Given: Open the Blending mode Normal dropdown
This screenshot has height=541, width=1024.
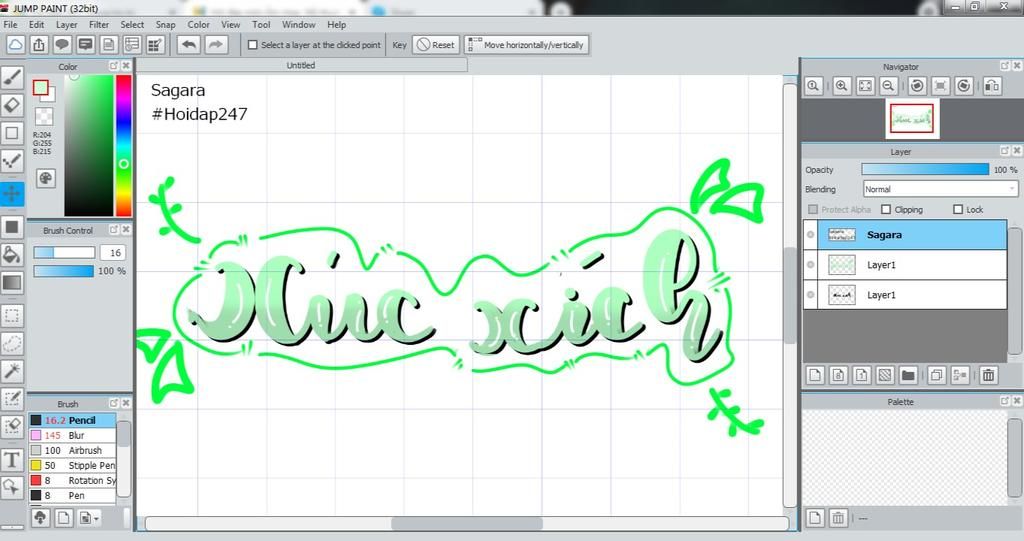Looking at the screenshot, I should [x=940, y=189].
